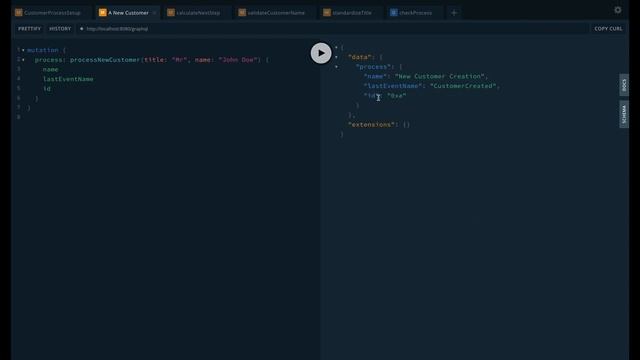
Task: Switch to the checkProcess tab
Action: [415, 13]
